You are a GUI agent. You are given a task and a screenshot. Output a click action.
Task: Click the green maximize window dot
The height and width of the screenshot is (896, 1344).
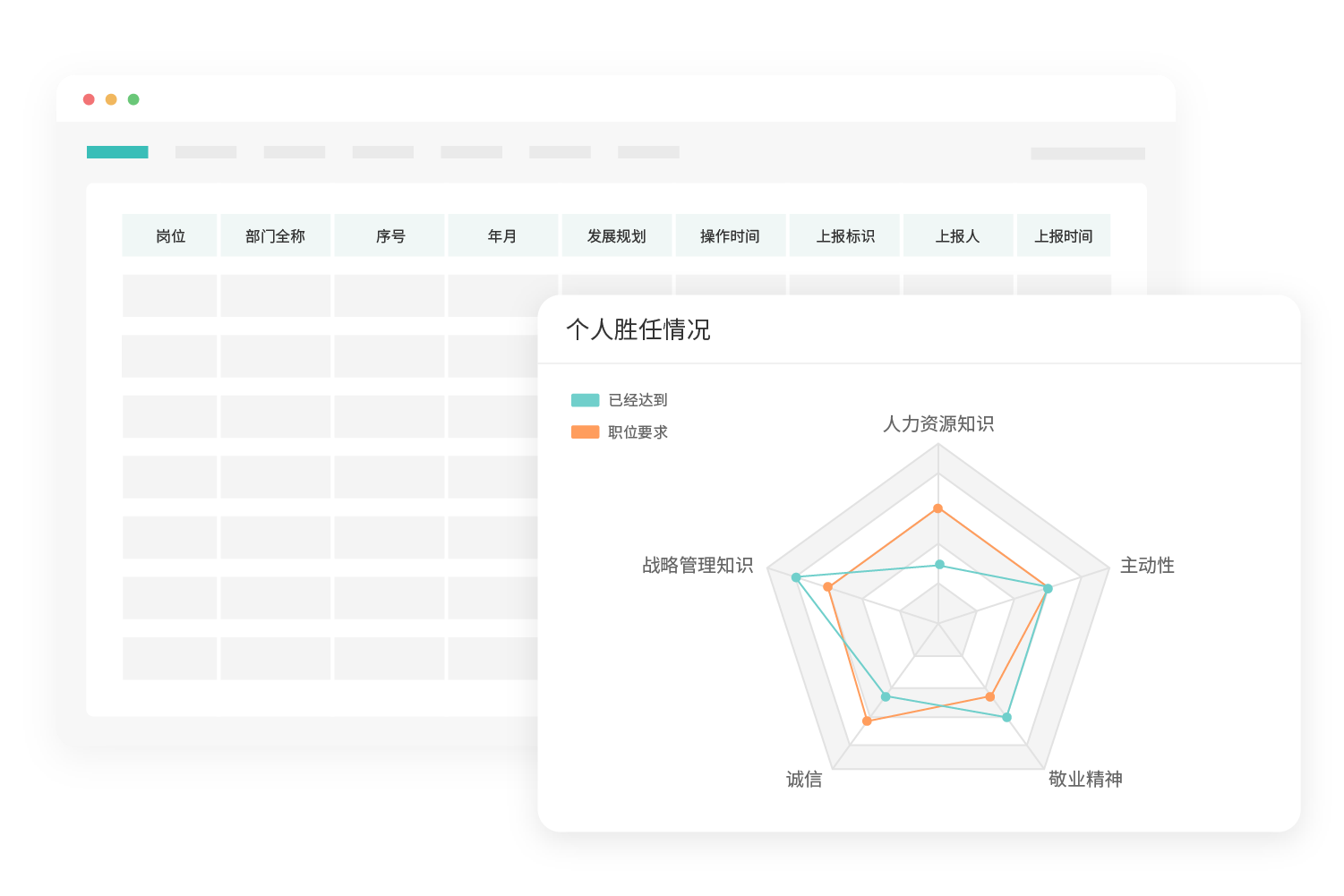(133, 99)
